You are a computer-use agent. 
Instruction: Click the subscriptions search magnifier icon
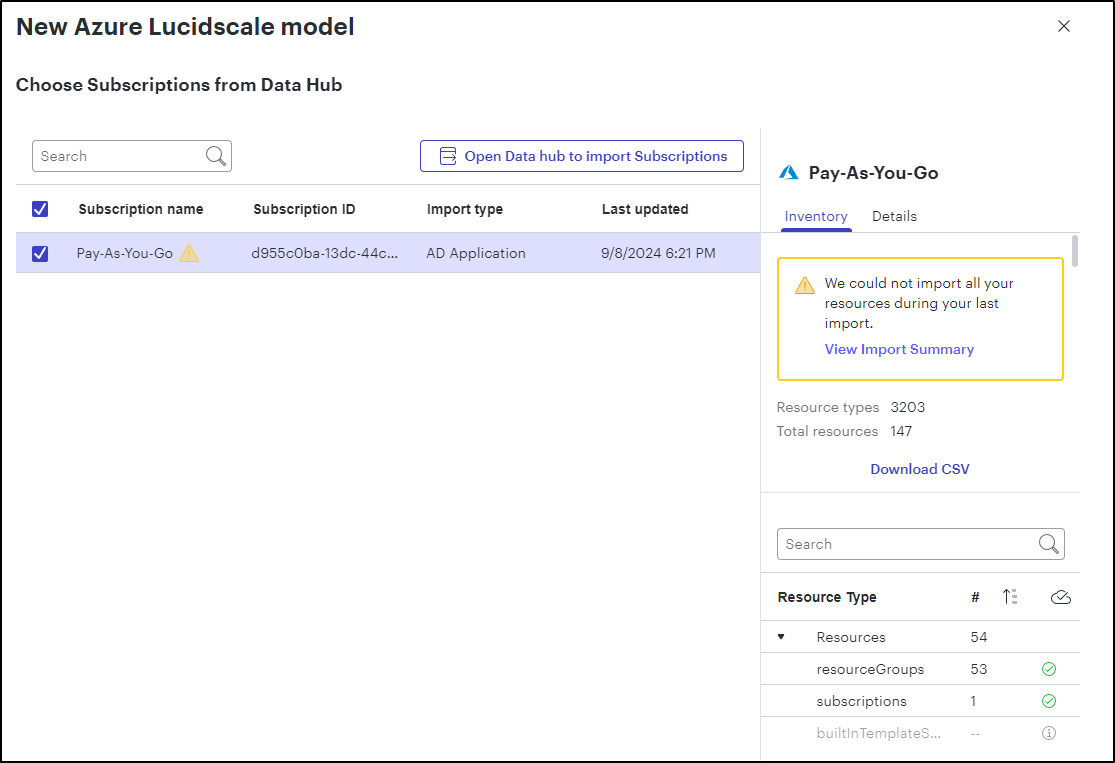(215, 156)
